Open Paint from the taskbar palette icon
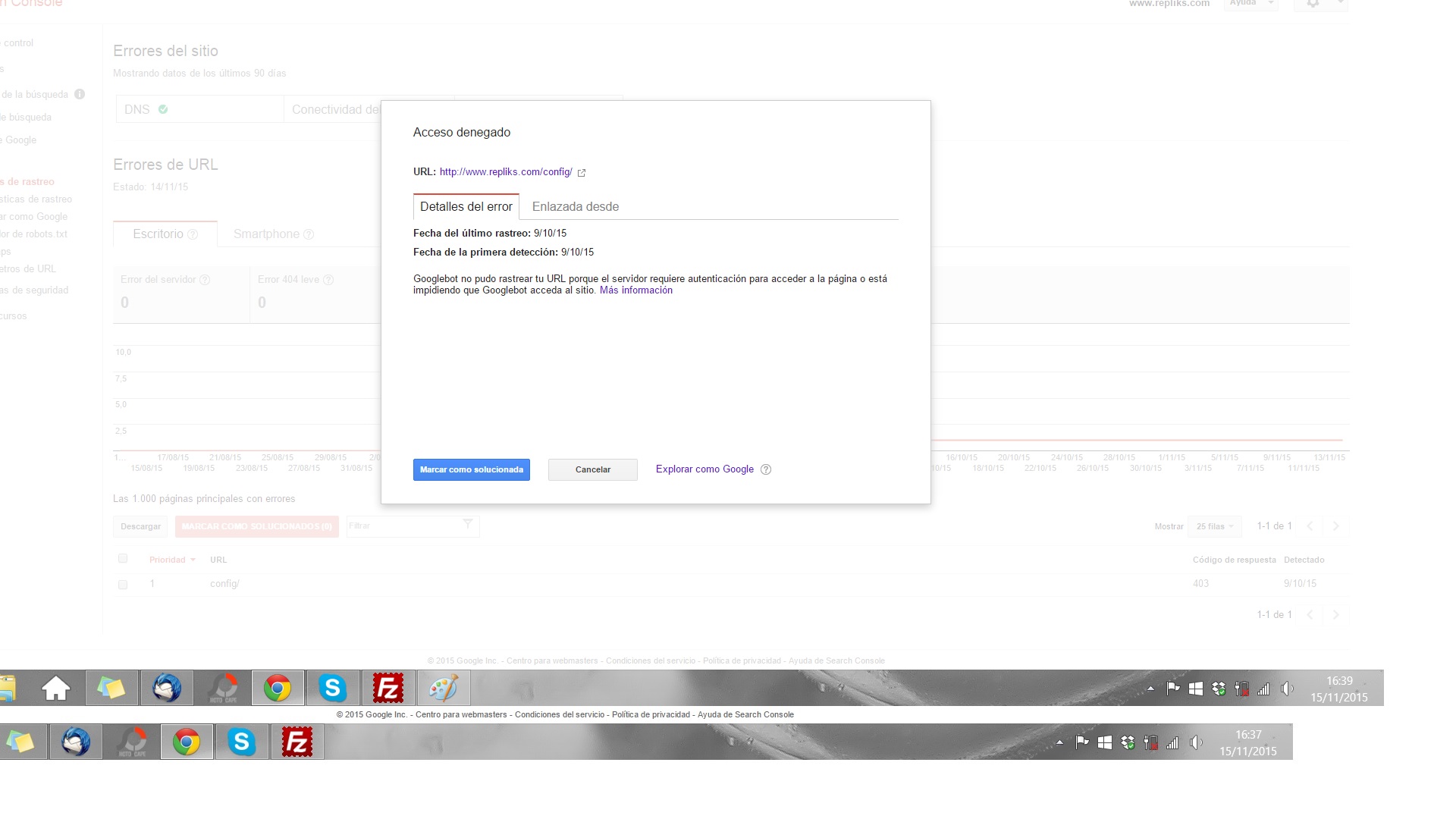 click(x=444, y=689)
